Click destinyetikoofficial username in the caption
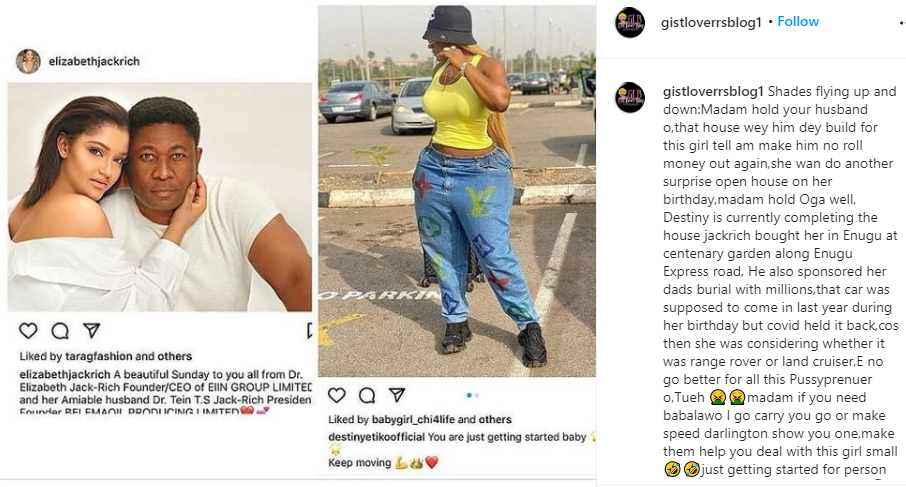This screenshot has height=487, width=906. [377, 437]
